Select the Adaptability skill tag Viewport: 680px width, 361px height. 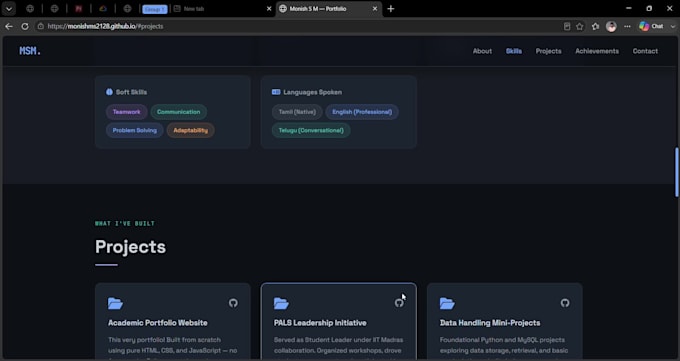tap(190, 130)
